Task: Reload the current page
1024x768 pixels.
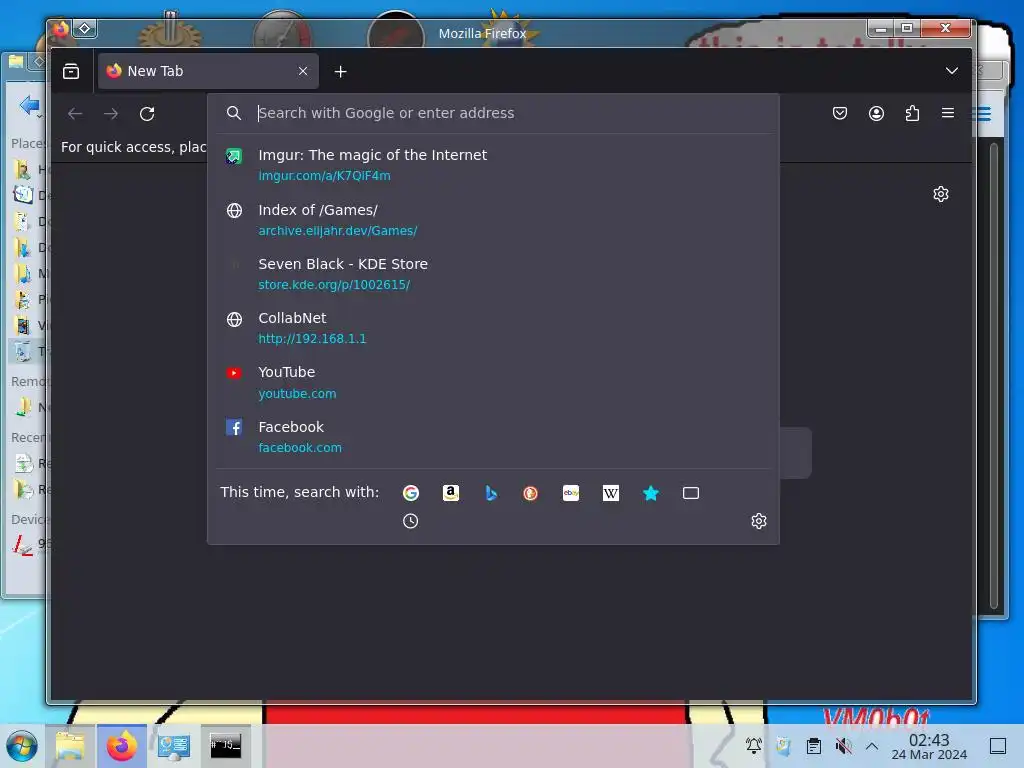Action: tap(147, 114)
